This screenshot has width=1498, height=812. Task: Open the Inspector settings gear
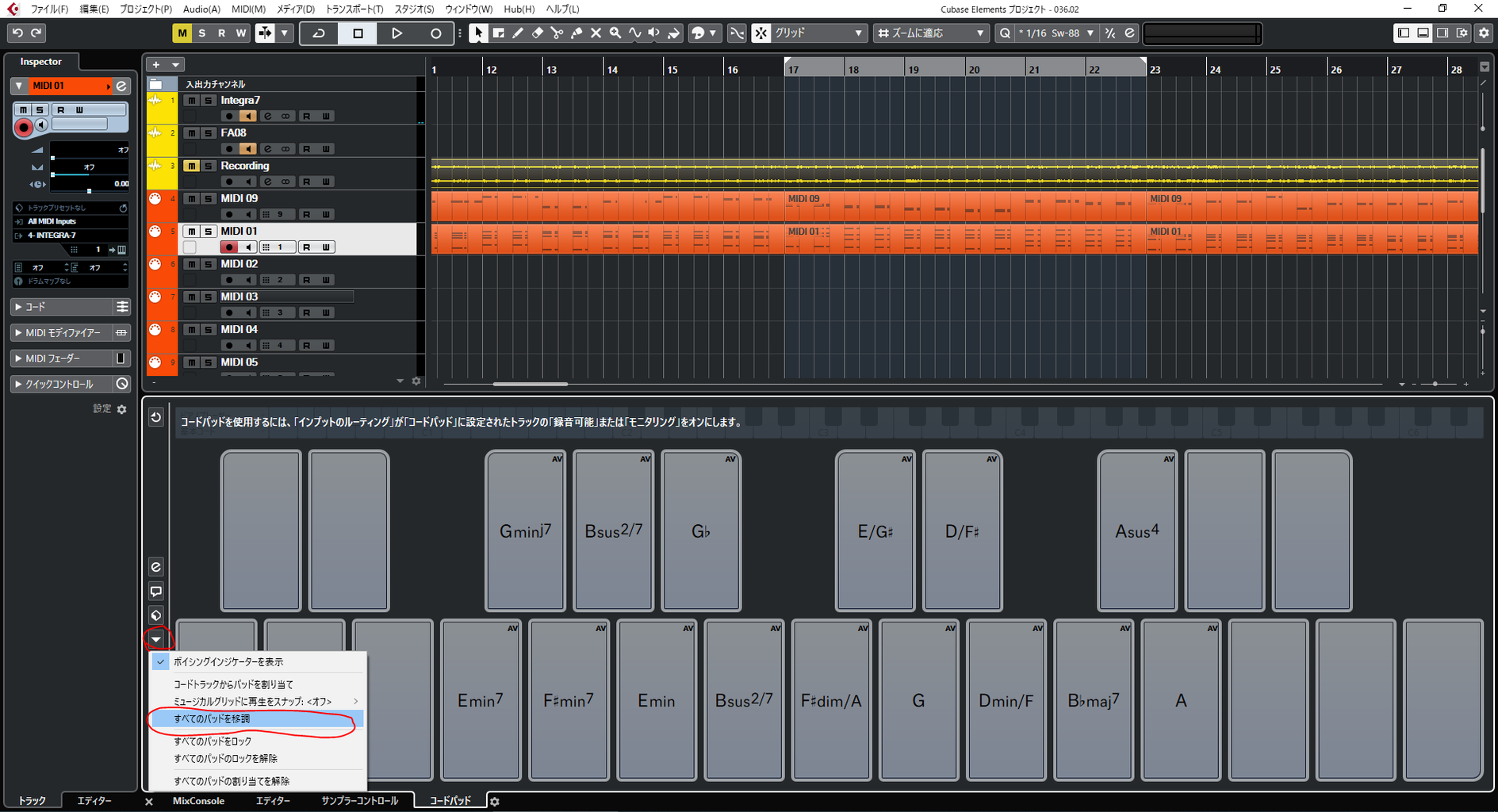(x=121, y=409)
